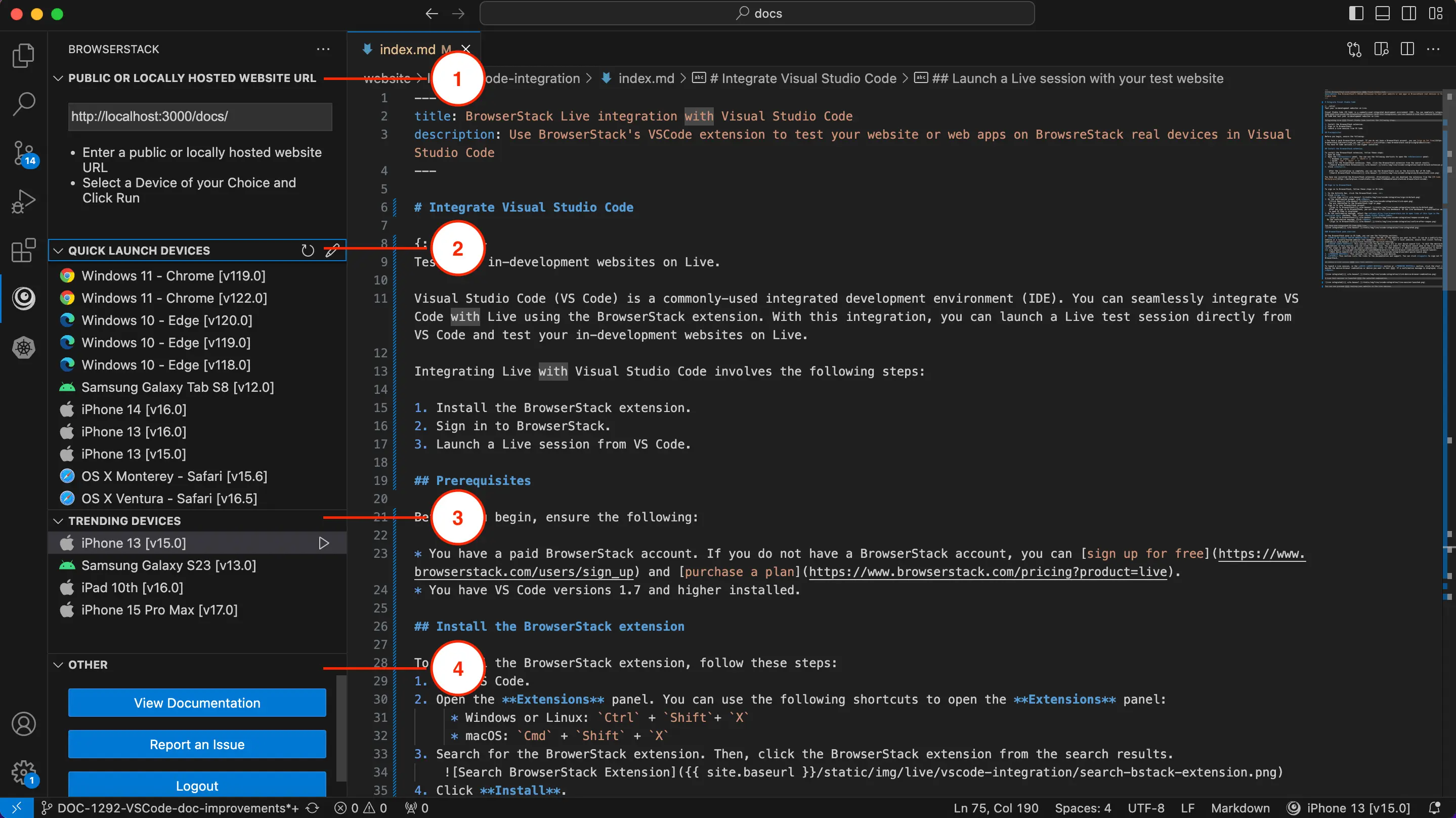
Task: Edit the Quick Launch Devices list
Action: tap(332, 251)
